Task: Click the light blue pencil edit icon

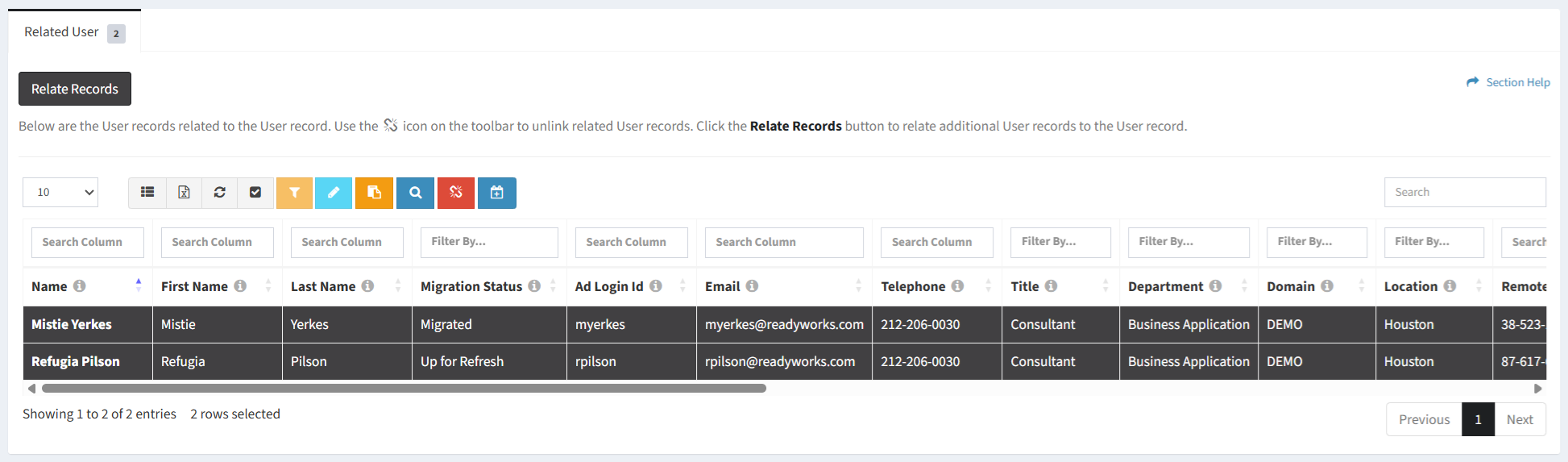Action: 334,193
